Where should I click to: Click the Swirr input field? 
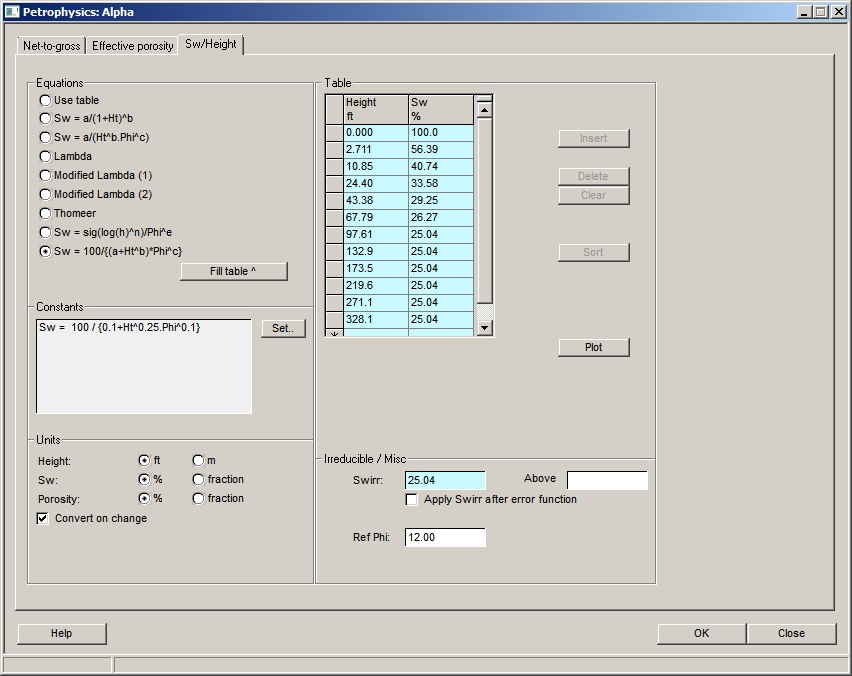[444, 480]
